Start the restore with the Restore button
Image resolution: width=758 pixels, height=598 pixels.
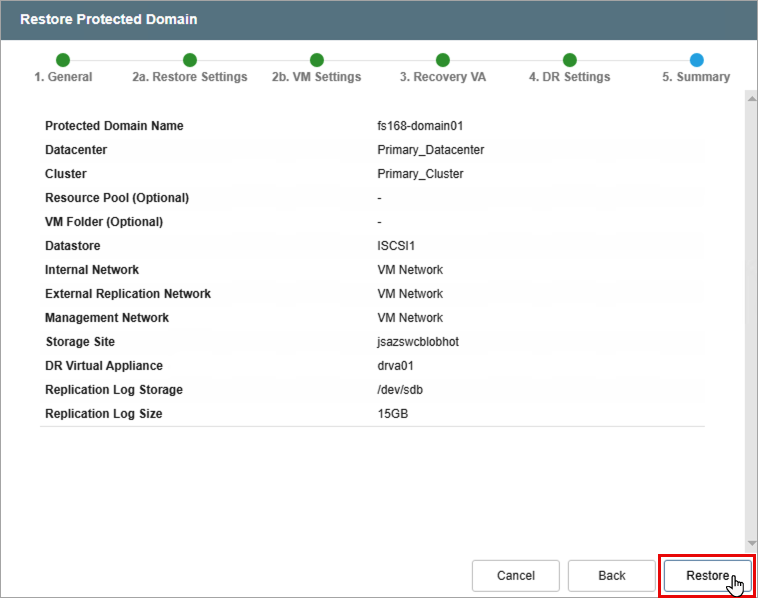(708, 576)
